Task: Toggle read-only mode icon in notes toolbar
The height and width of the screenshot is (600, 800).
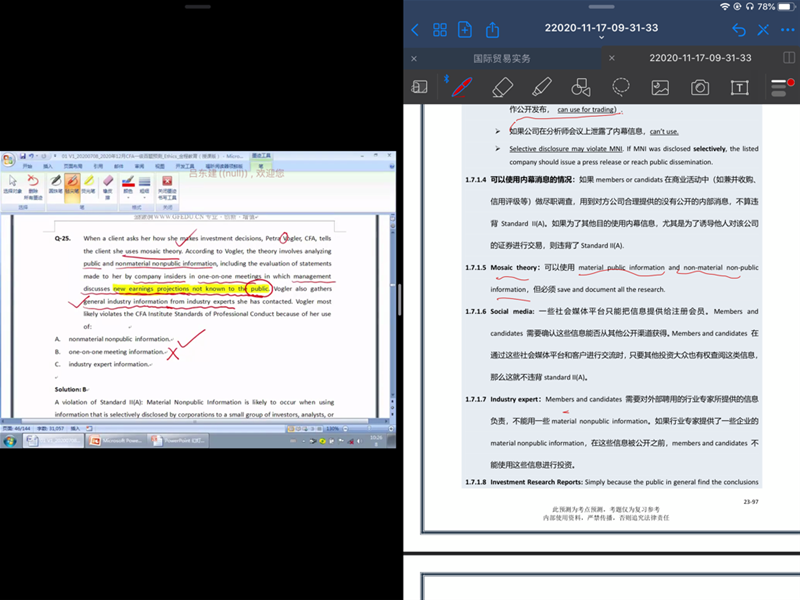Action: 420,87
